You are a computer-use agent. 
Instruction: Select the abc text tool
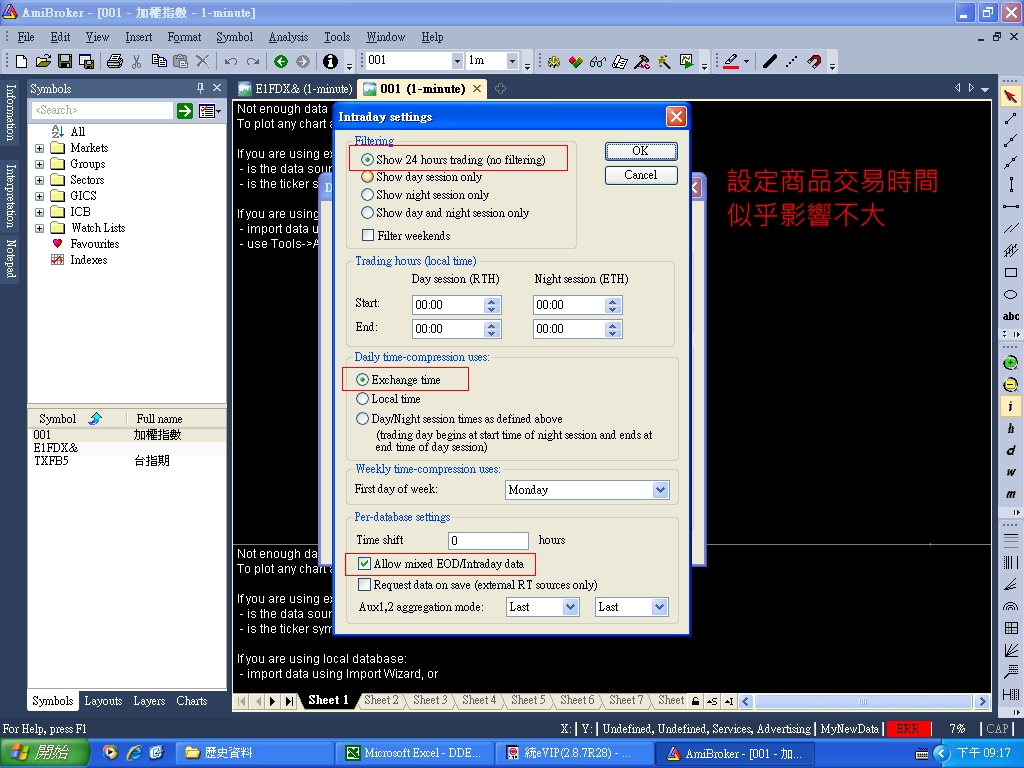click(1011, 316)
